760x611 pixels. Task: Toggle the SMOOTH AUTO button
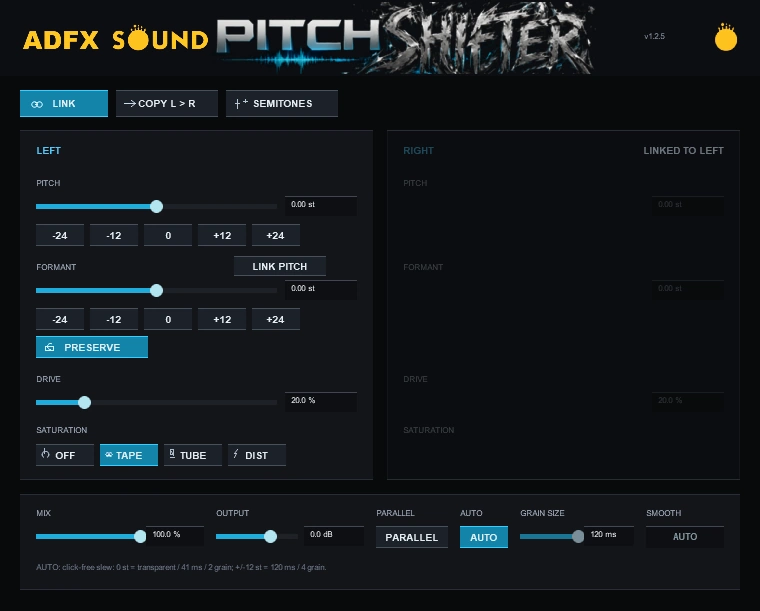(685, 537)
